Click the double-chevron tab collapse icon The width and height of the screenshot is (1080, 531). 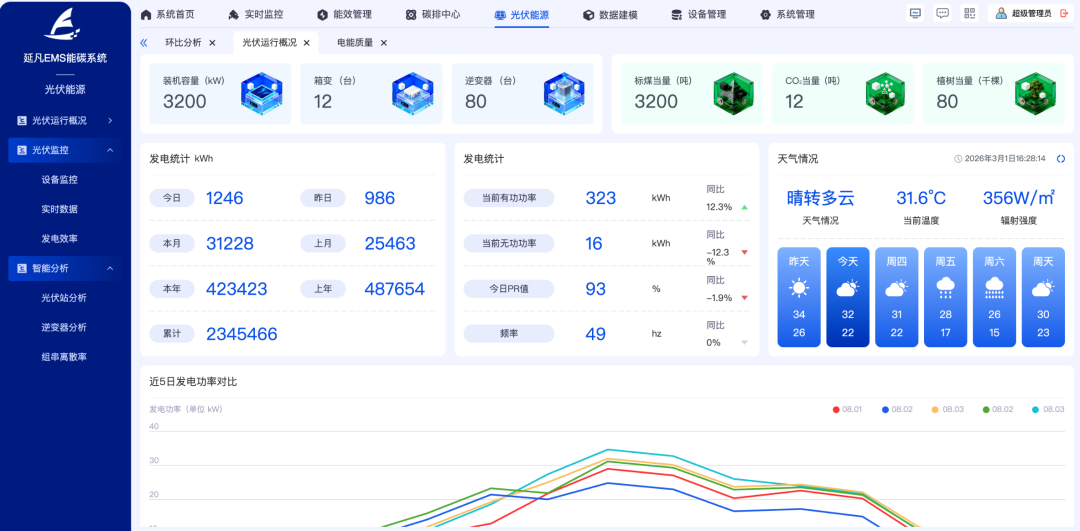144,43
